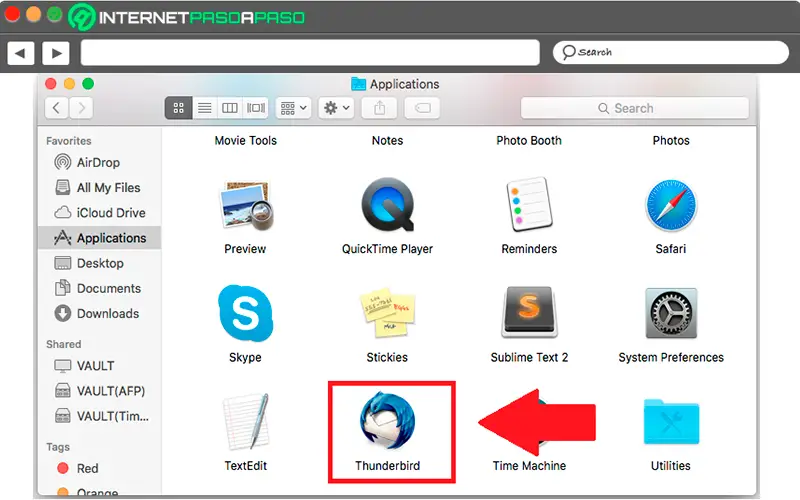
Task: Click the Movie Tools label
Action: point(245,140)
